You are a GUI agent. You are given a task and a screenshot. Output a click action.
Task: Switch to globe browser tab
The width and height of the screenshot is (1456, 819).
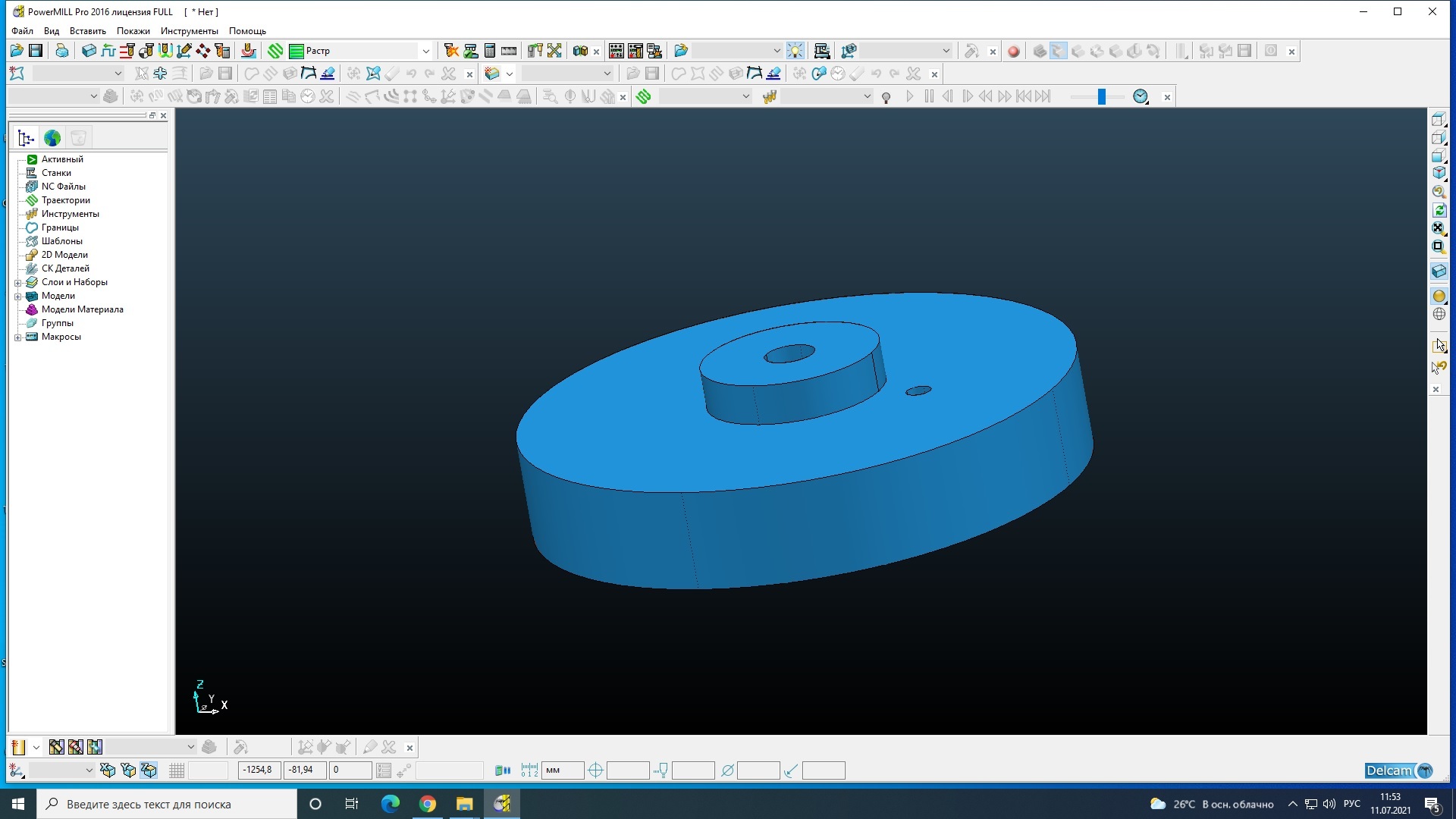(52, 138)
